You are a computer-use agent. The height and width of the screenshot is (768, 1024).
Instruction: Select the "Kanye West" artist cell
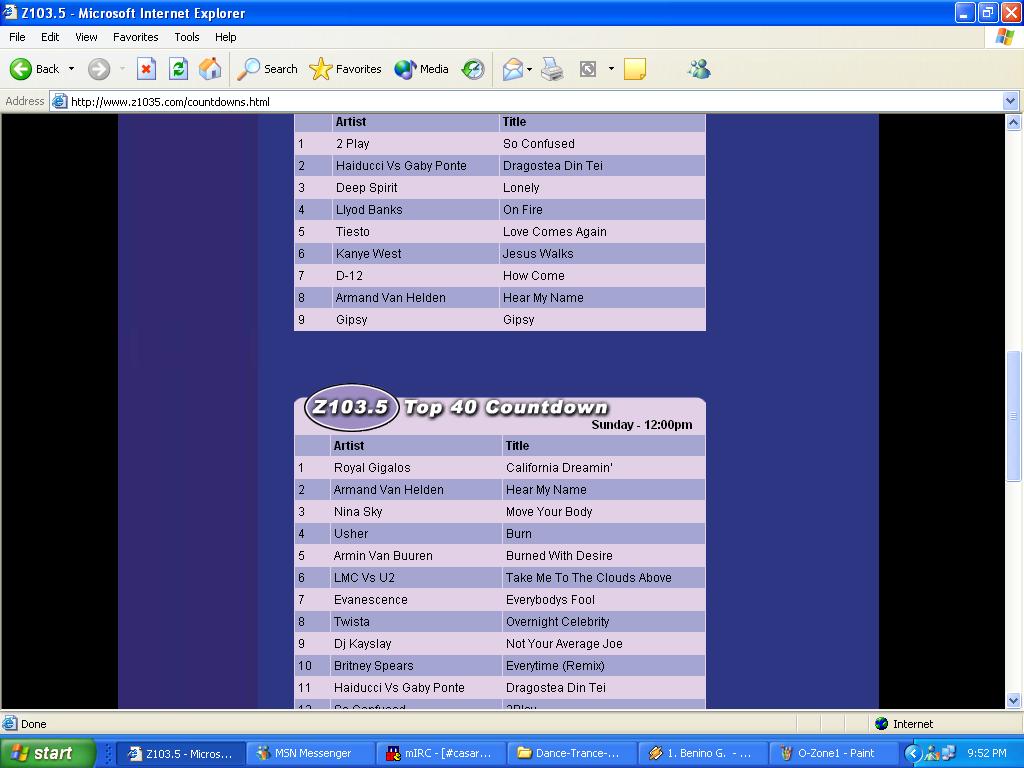coord(415,253)
